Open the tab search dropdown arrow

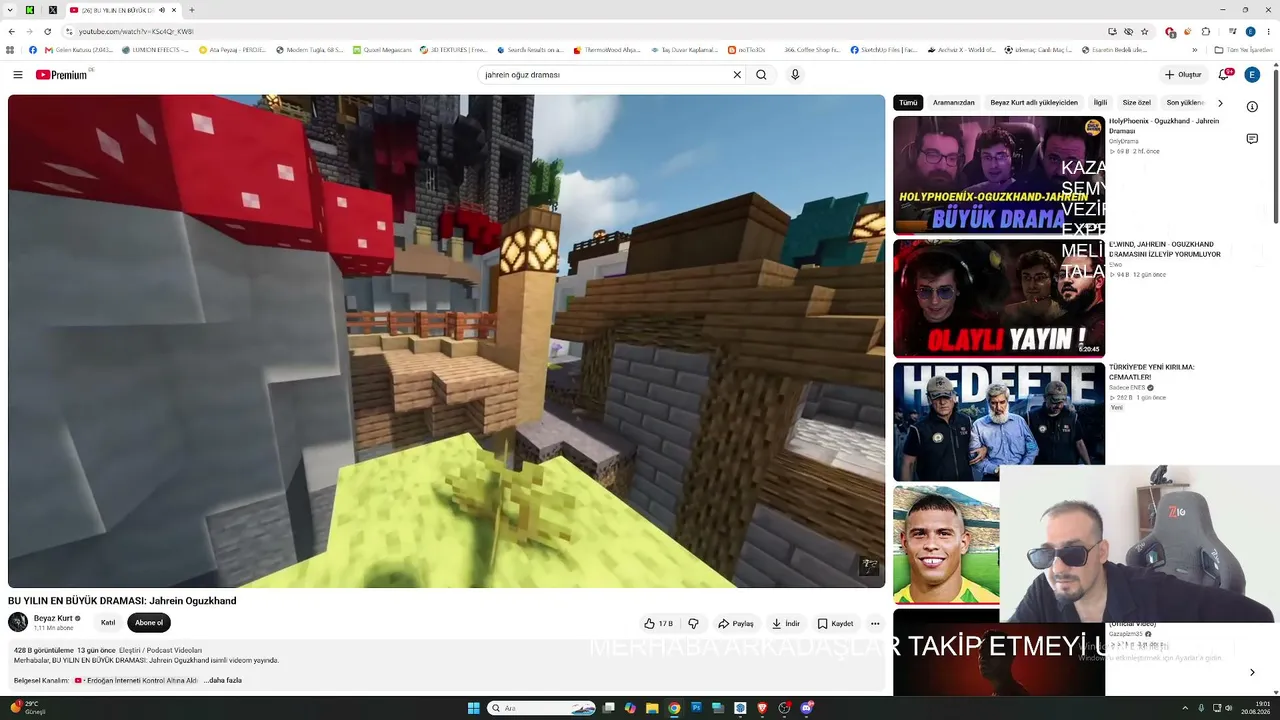click(x=10, y=10)
